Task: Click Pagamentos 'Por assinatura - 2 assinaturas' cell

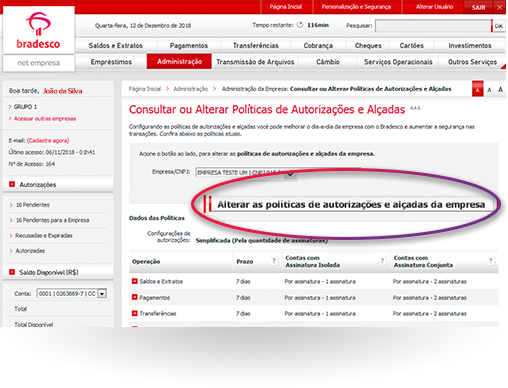Action: point(429,298)
